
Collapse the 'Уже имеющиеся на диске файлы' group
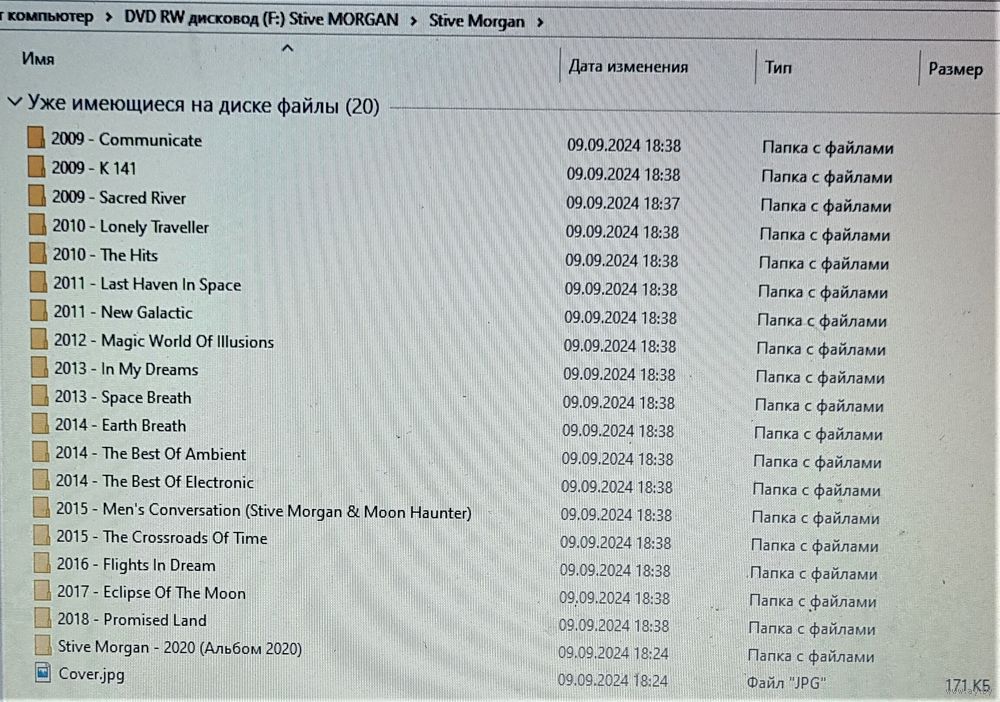(x=14, y=101)
